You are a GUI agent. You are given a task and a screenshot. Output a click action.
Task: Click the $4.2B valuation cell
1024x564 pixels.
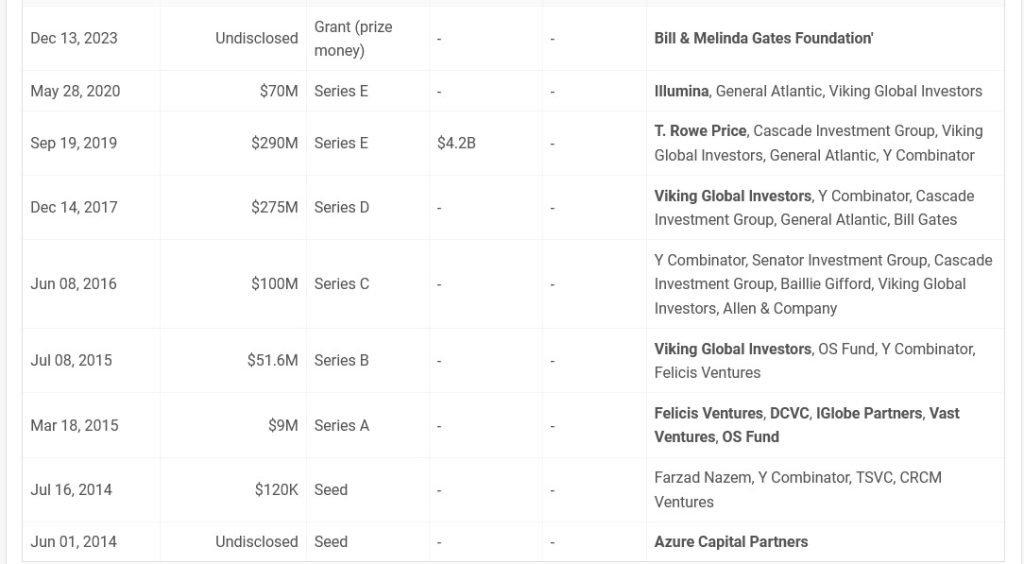tap(456, 143)
